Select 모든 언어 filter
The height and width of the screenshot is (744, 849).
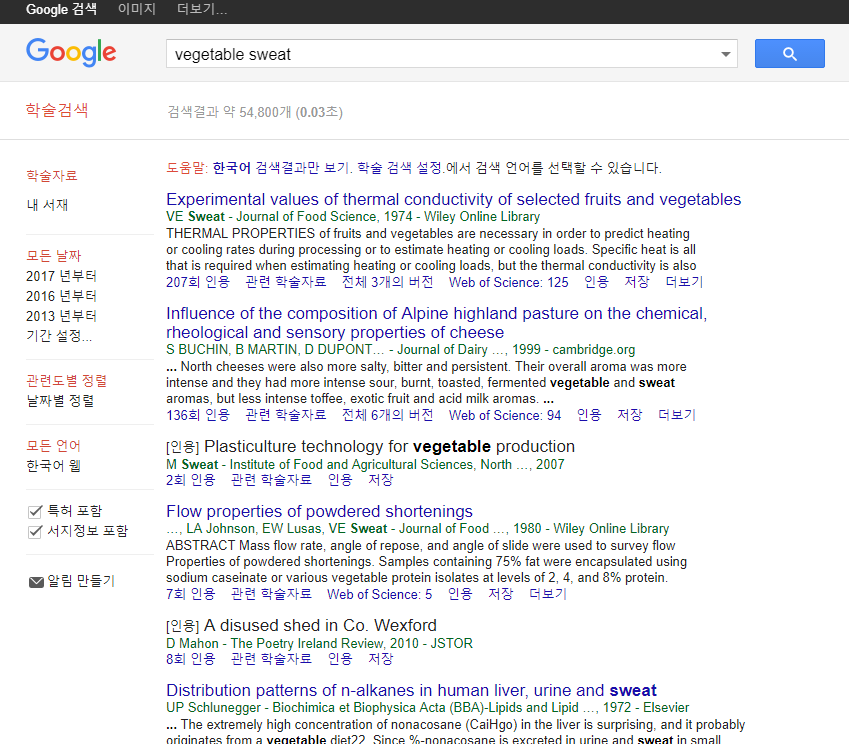click(x=54, y=446)
